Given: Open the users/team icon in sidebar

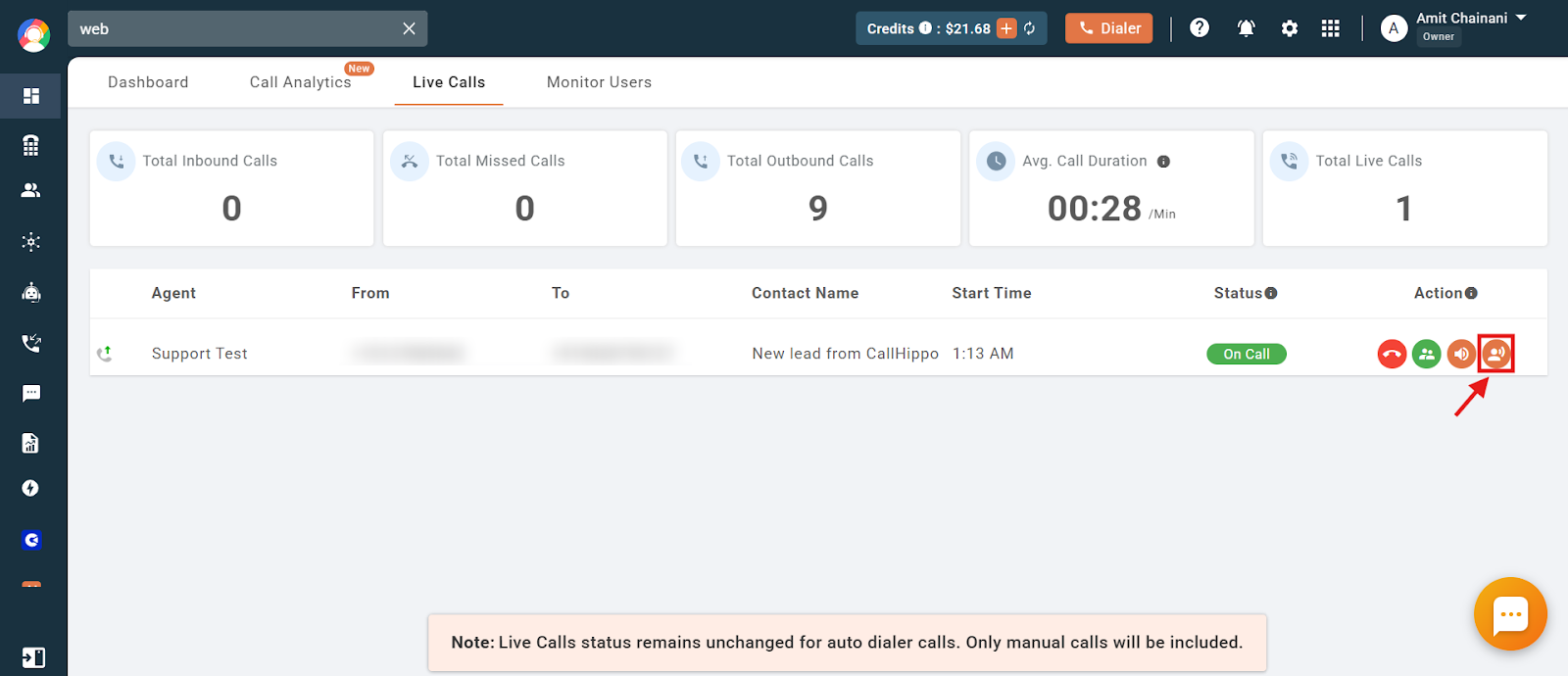Looking at the screenshot, I should point(31,190).
